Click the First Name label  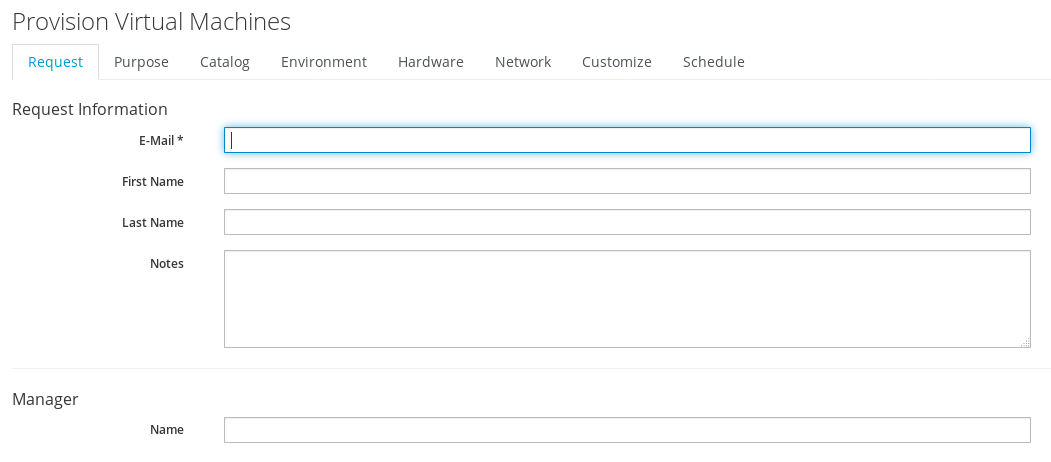[x=153, y=181]
